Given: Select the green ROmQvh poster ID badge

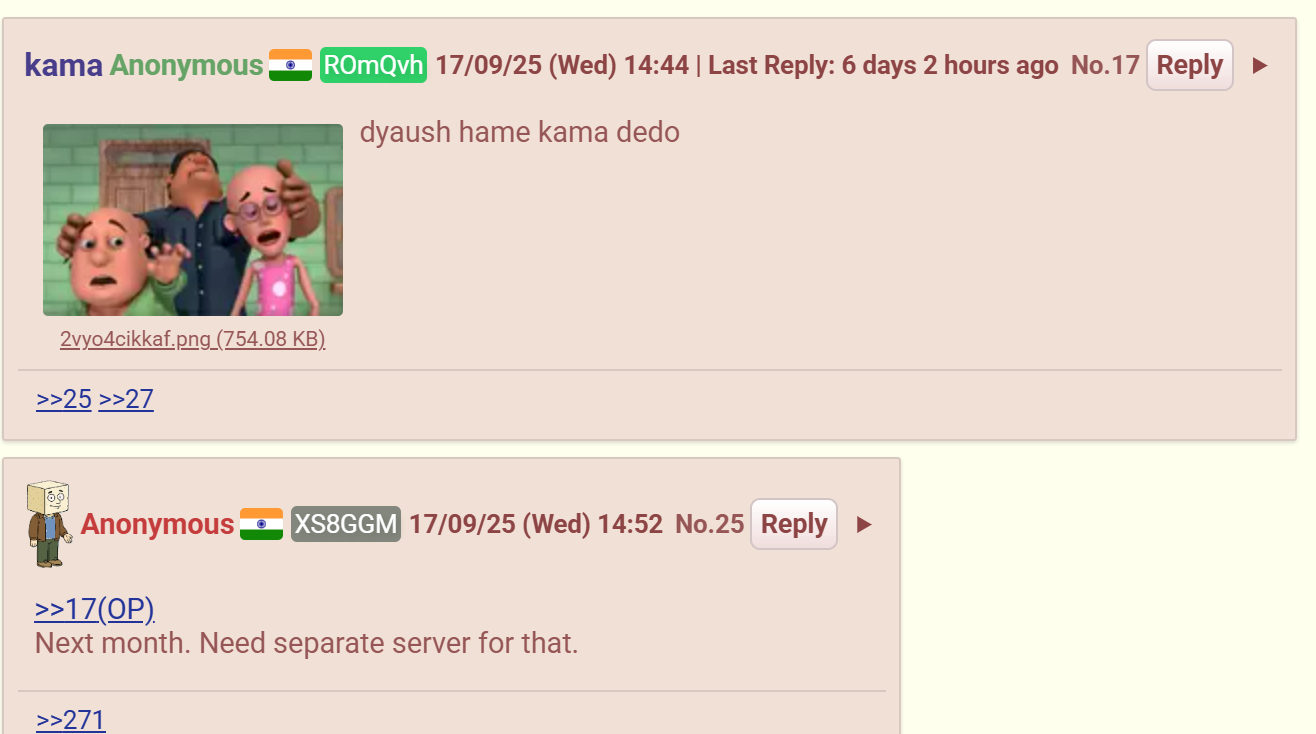Looking at the screenshot, I should click(x=373, y=66).
